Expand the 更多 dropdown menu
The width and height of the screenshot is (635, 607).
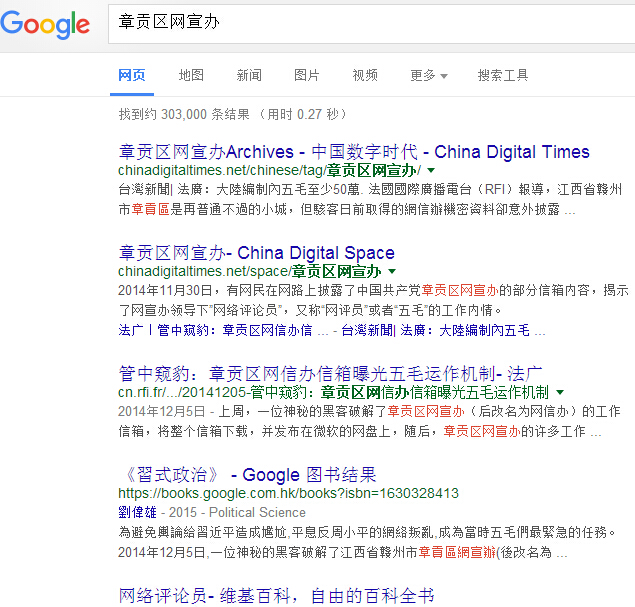(428, 76)
